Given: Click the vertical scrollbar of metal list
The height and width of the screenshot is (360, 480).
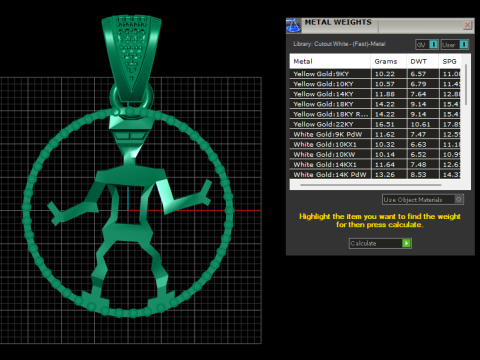Looking at the screenshot, I should click(x=466, y=85).
